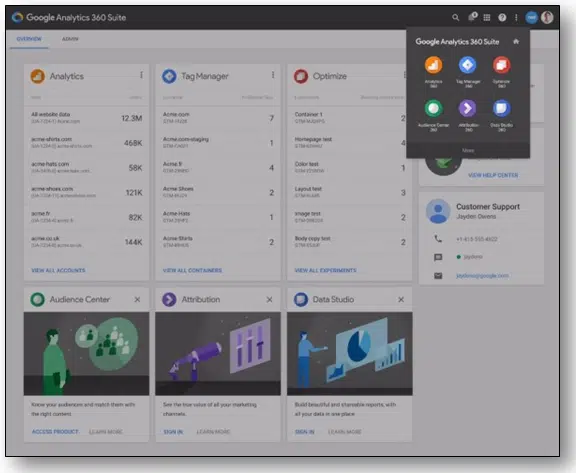Image resolution: width=576 pixels, height=473 pixels.
Task: Click the Audience Center green icon
Action: pos(37,300)
